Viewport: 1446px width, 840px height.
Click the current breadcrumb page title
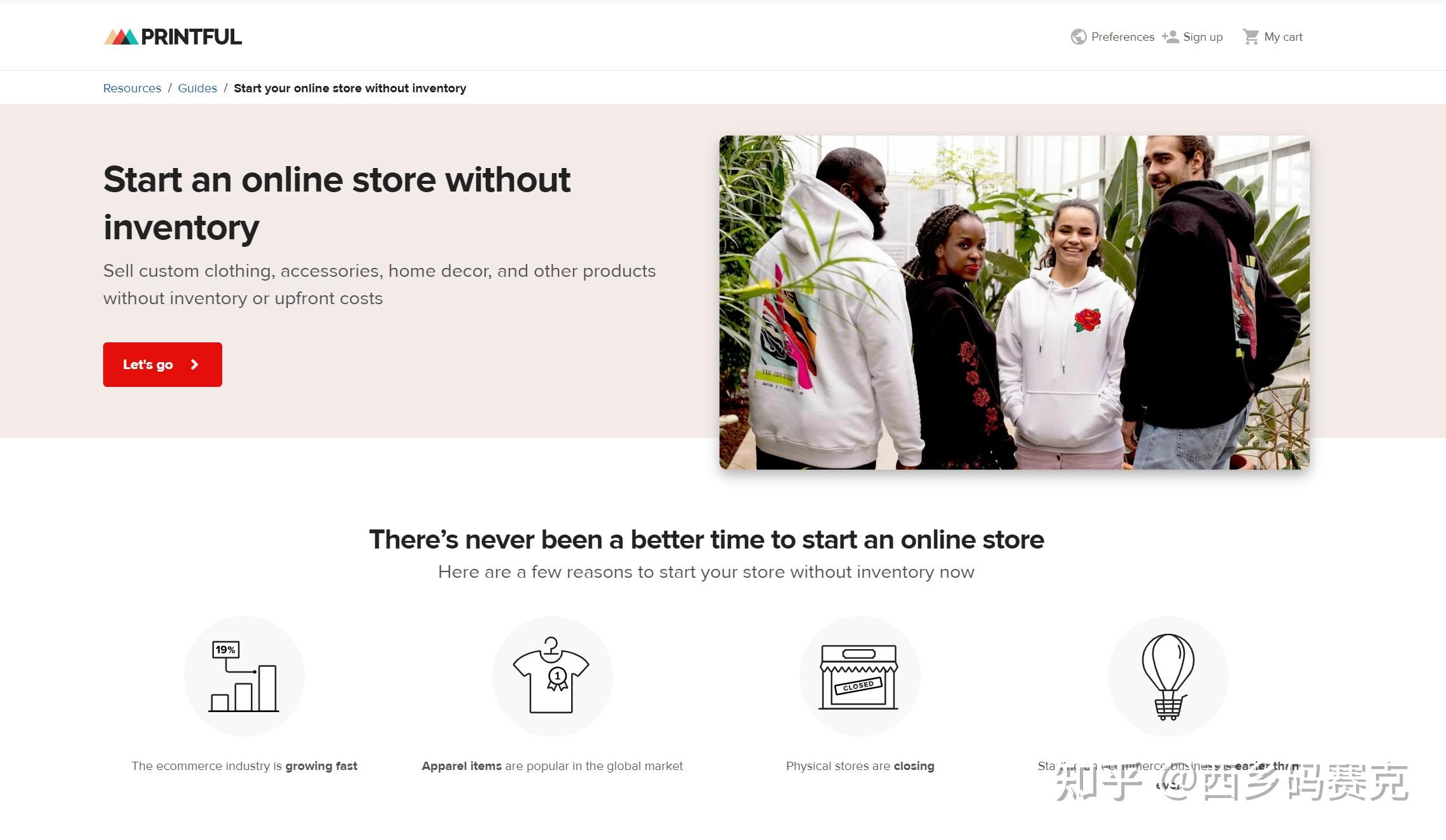point(350,88)
